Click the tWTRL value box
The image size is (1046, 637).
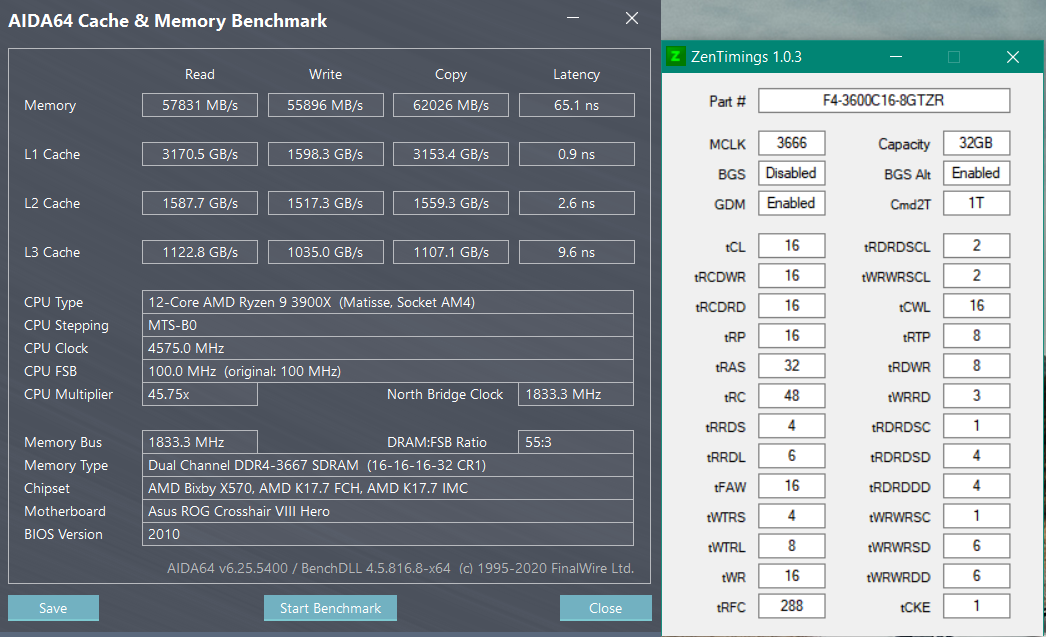tap(792, 546)
